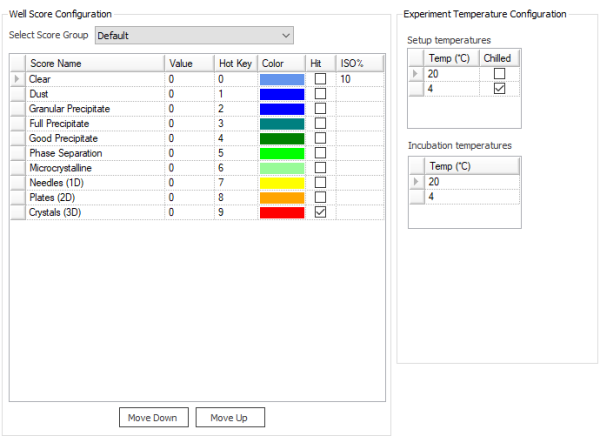Image resolution: width=600 pixels, height=436 pixels.
Task: Click the Hot Key column header
Action: coord(236,63)
